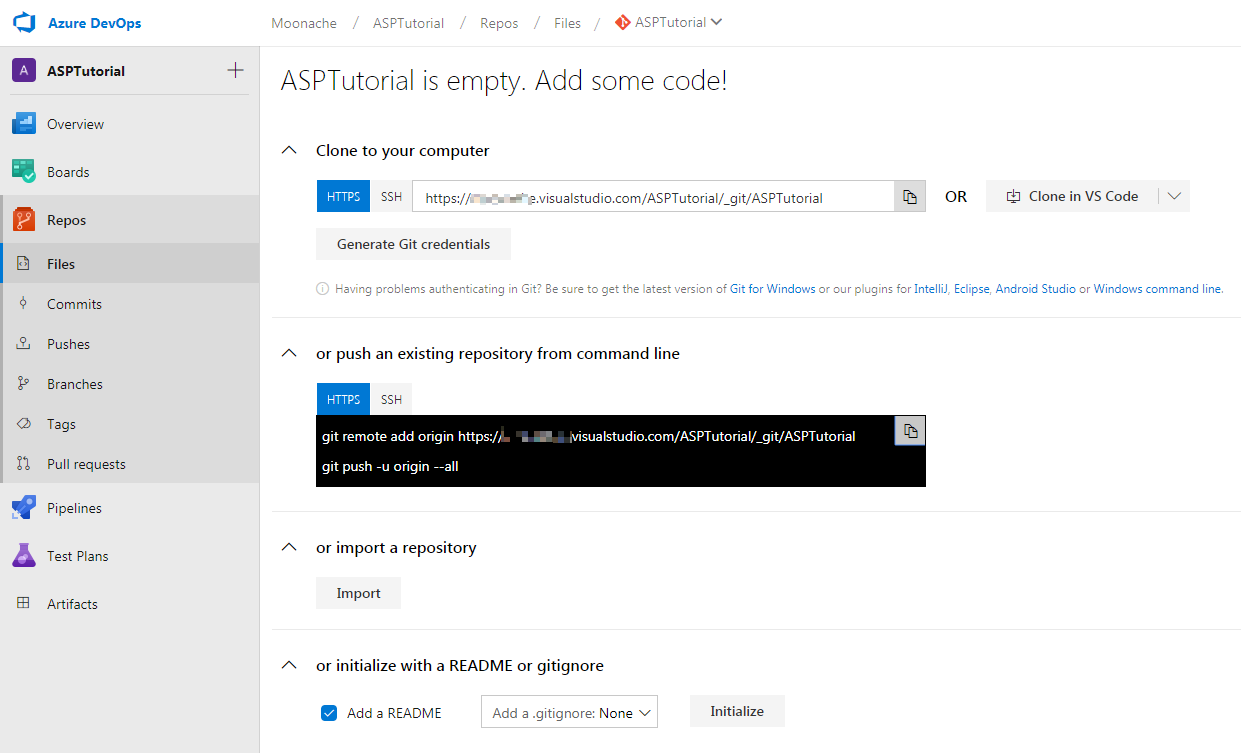
Task: Click the git remote add origin command text
Action: pyautogui.click(x=589, y=436)
